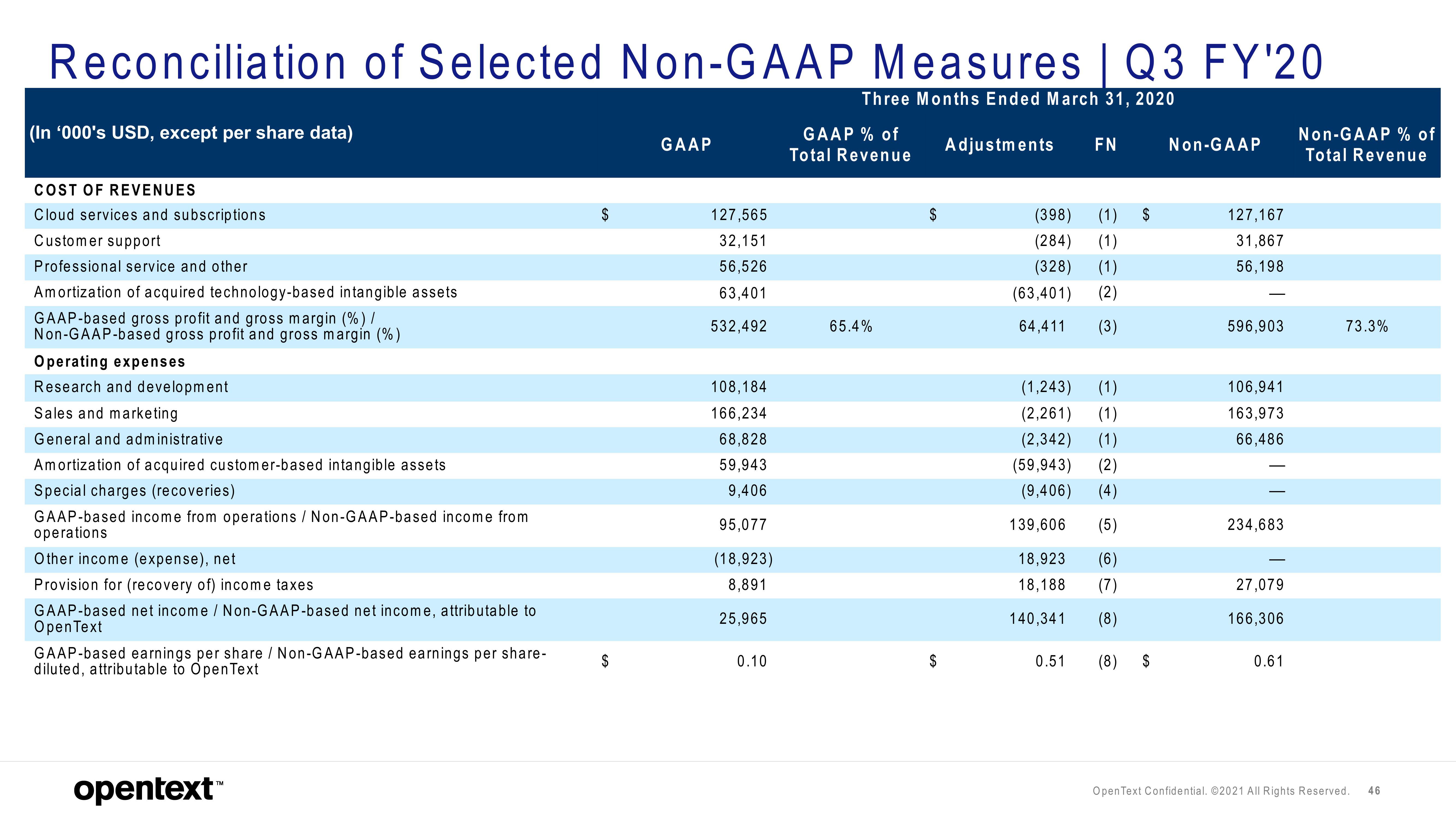1456x819 pixels.
Task: Click the GAAP-based gross profit row label
Action: [x=218, y=326]
